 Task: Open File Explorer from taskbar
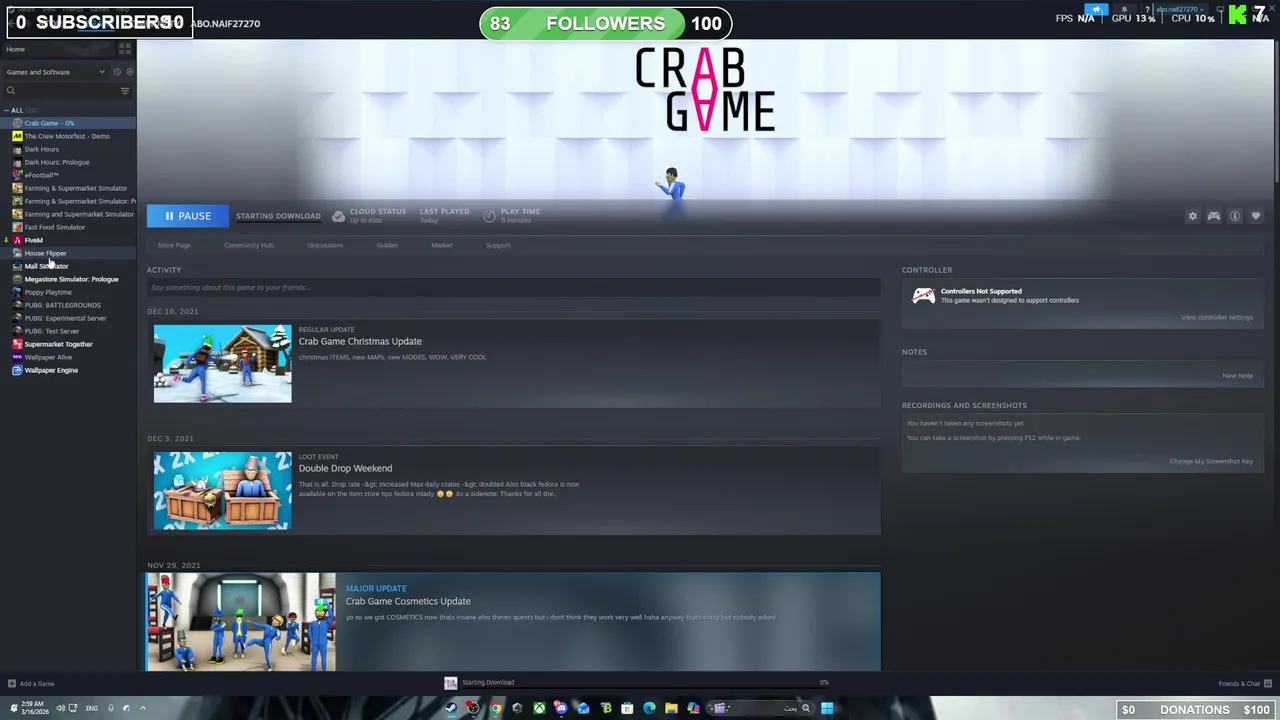click(671, 708)
